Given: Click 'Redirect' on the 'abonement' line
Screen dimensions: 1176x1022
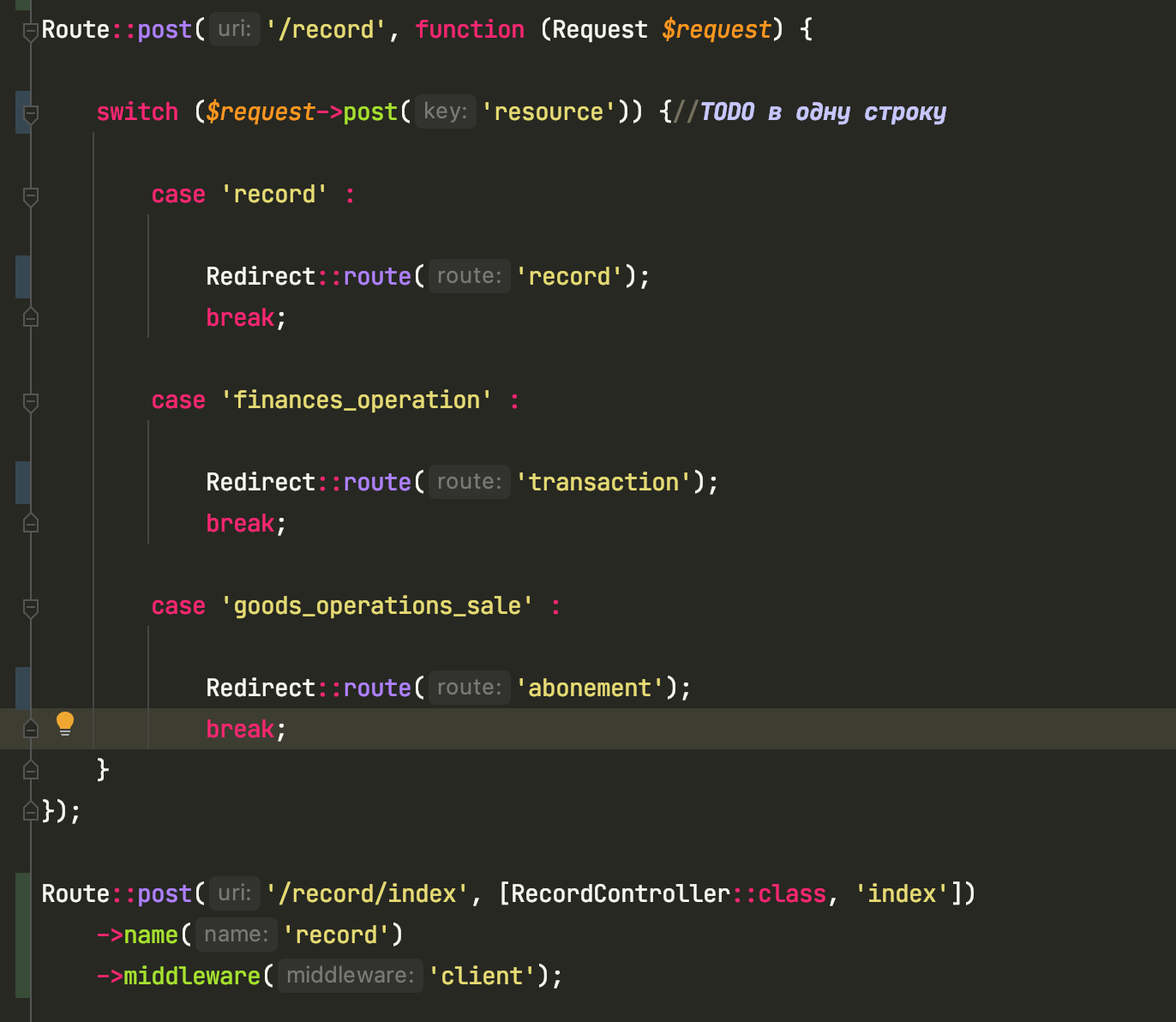Looking at the screenshot, I should point(261,688).
